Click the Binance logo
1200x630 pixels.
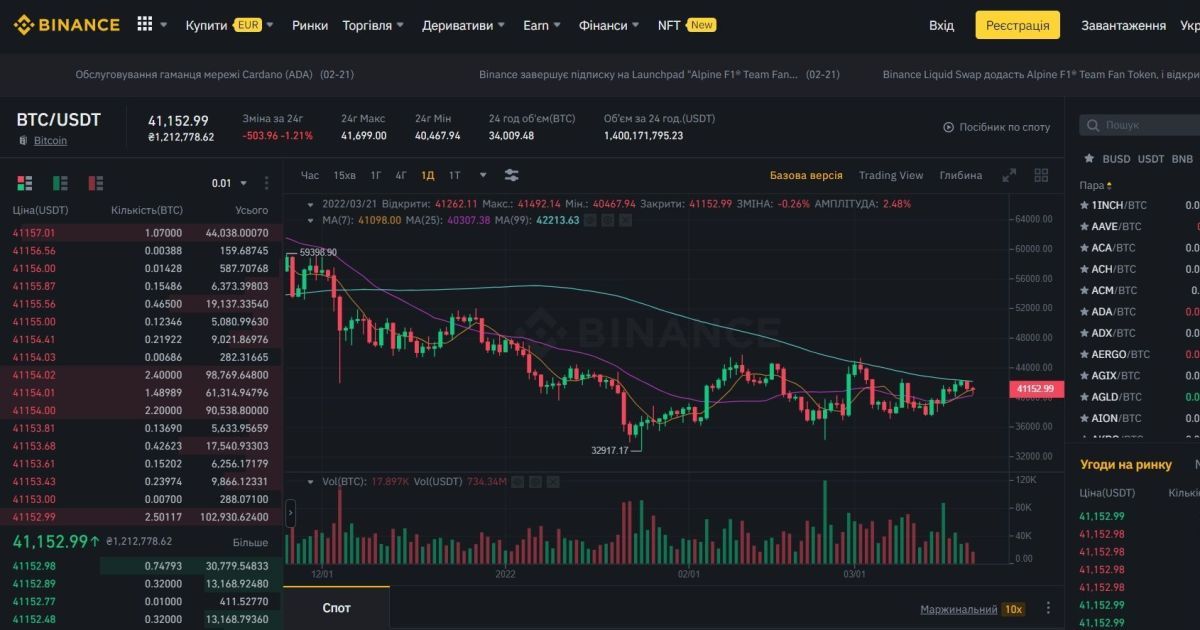pos(66,24)
